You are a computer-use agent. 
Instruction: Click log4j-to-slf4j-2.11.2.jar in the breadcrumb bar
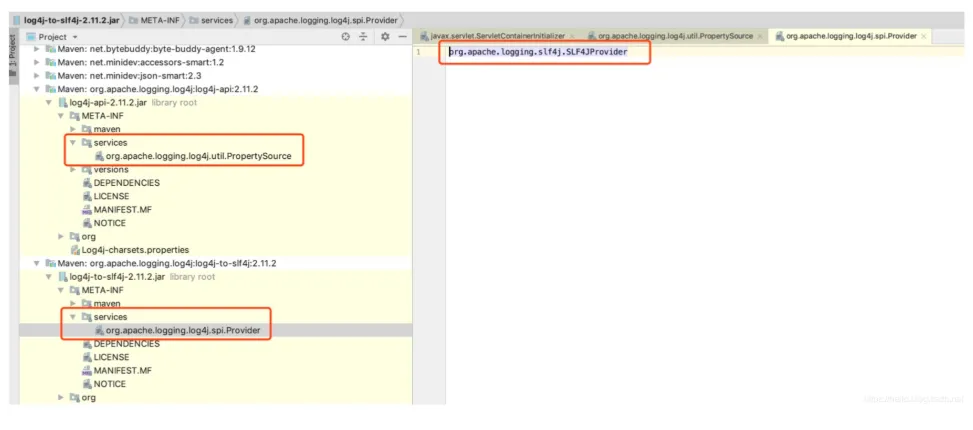tap(71, 20)
